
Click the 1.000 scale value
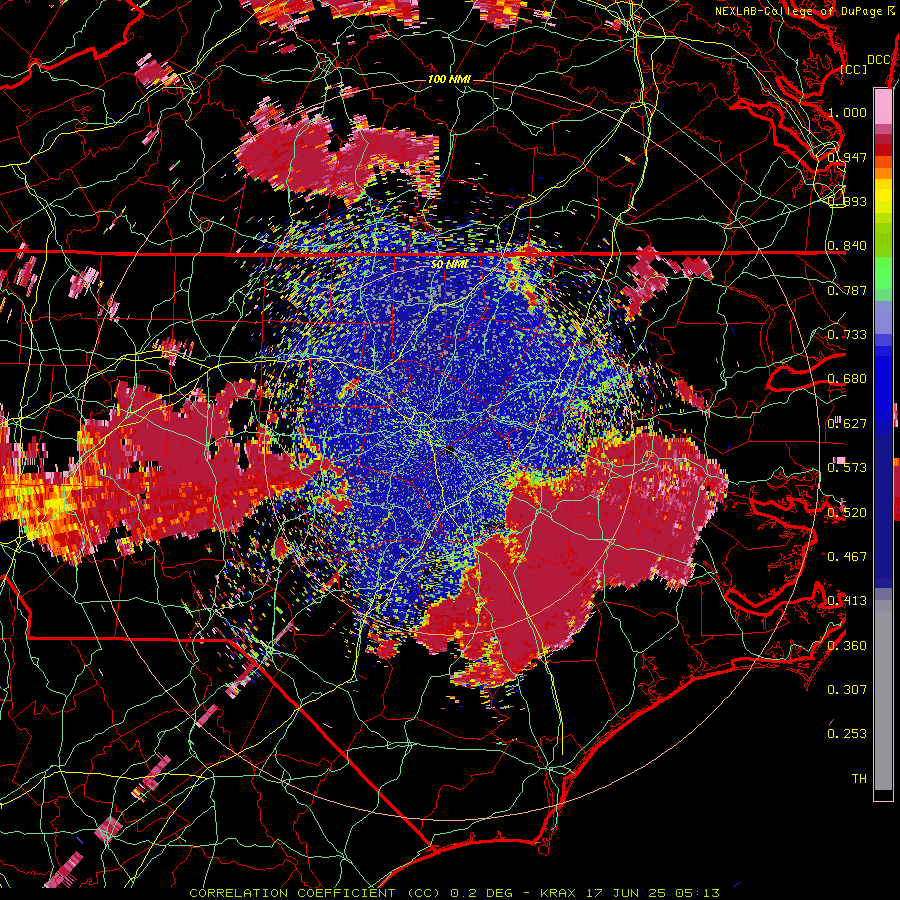pos(847,112)
